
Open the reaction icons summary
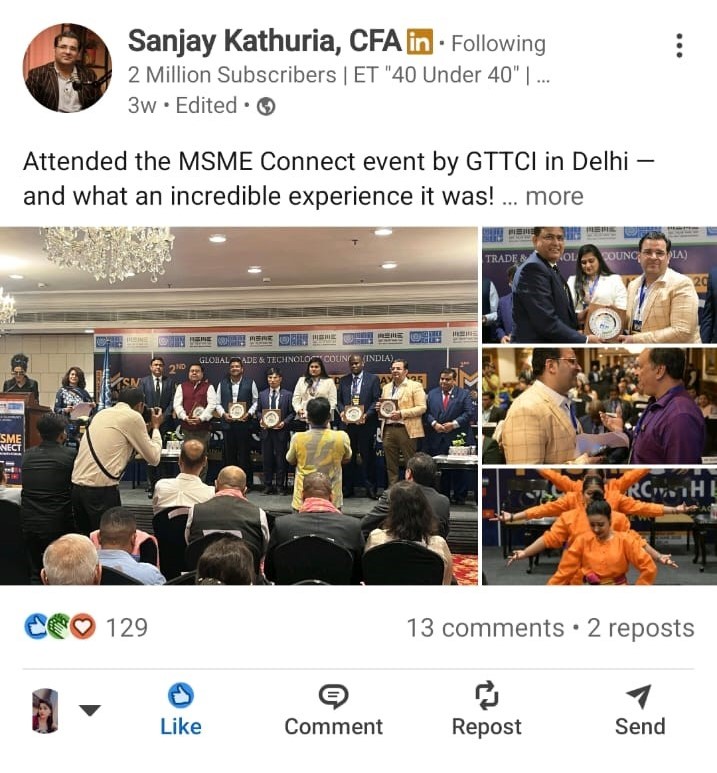point(60,627)
